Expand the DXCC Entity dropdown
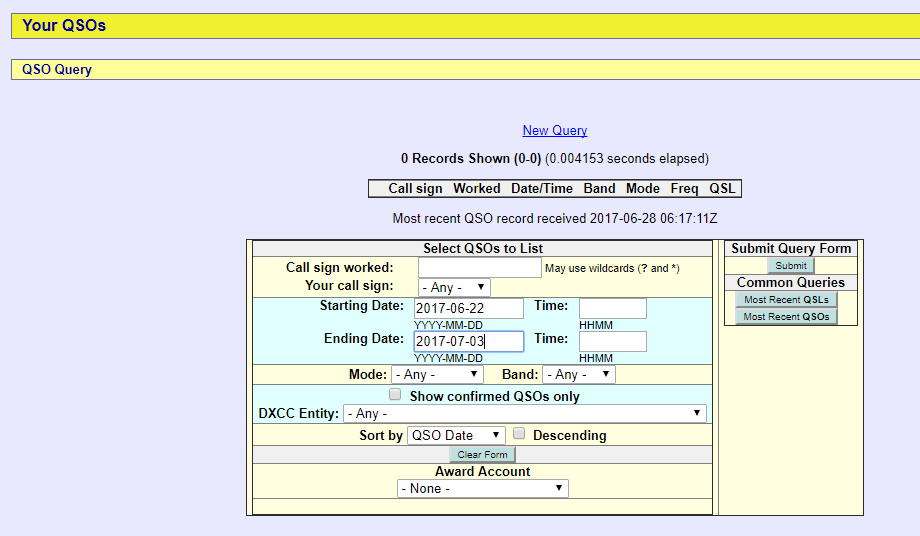The height and width of the screenshot is (536, 920). coord(525,413)
